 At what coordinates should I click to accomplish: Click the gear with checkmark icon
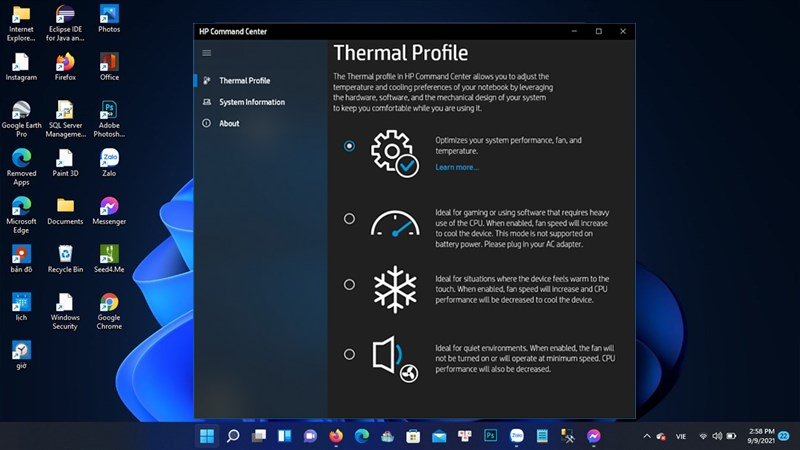tap(395, 154)
